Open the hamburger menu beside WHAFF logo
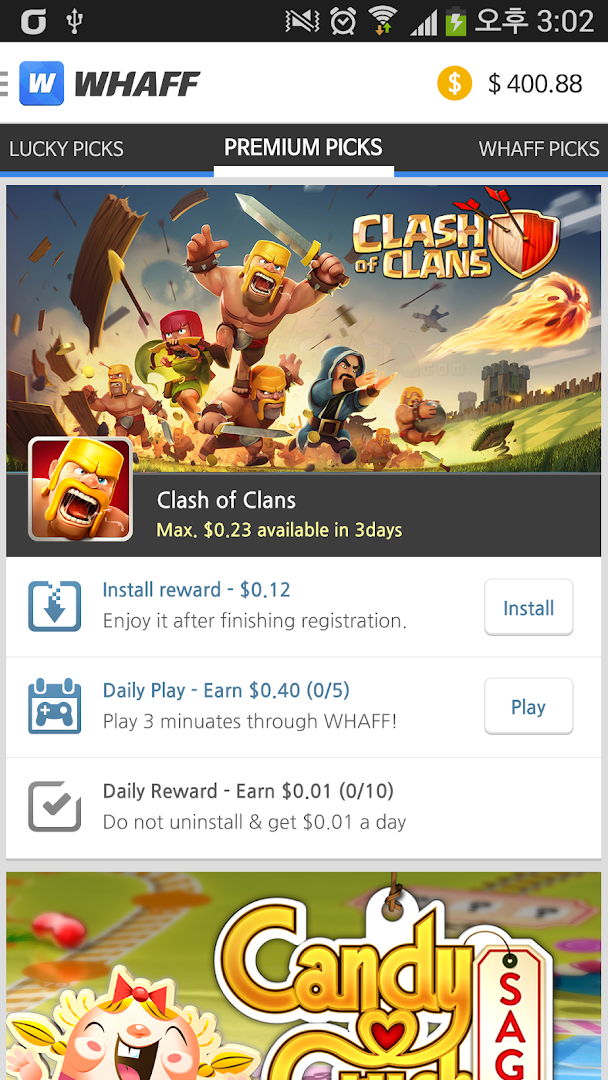 pos(4,83)
